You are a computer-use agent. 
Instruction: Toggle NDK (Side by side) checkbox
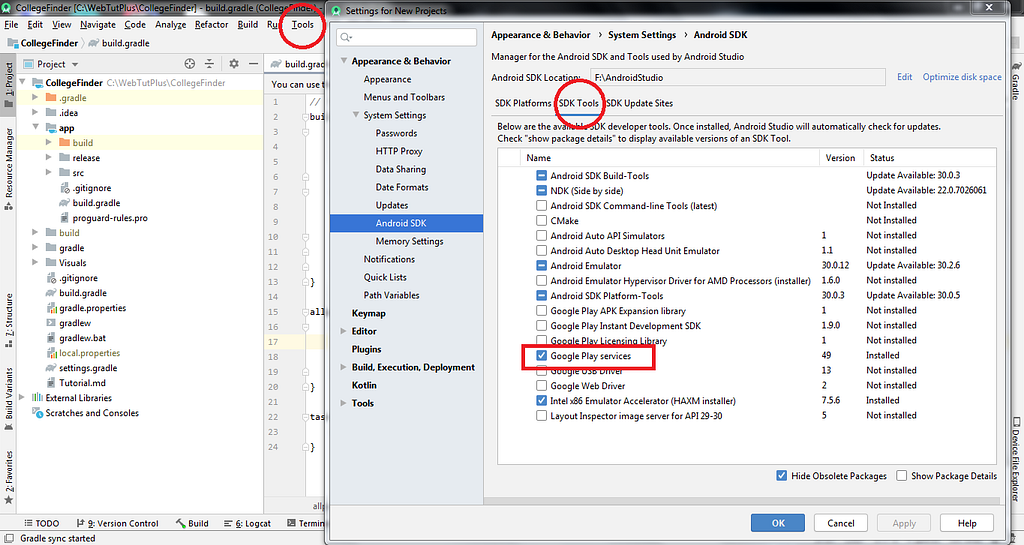[x=541, y=191]
